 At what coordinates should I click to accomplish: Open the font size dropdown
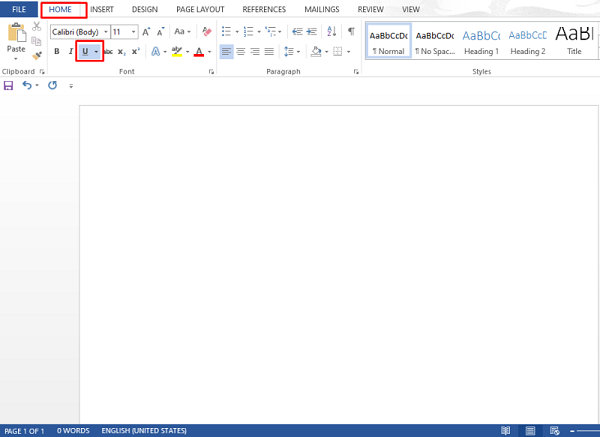tap(132, 32)
